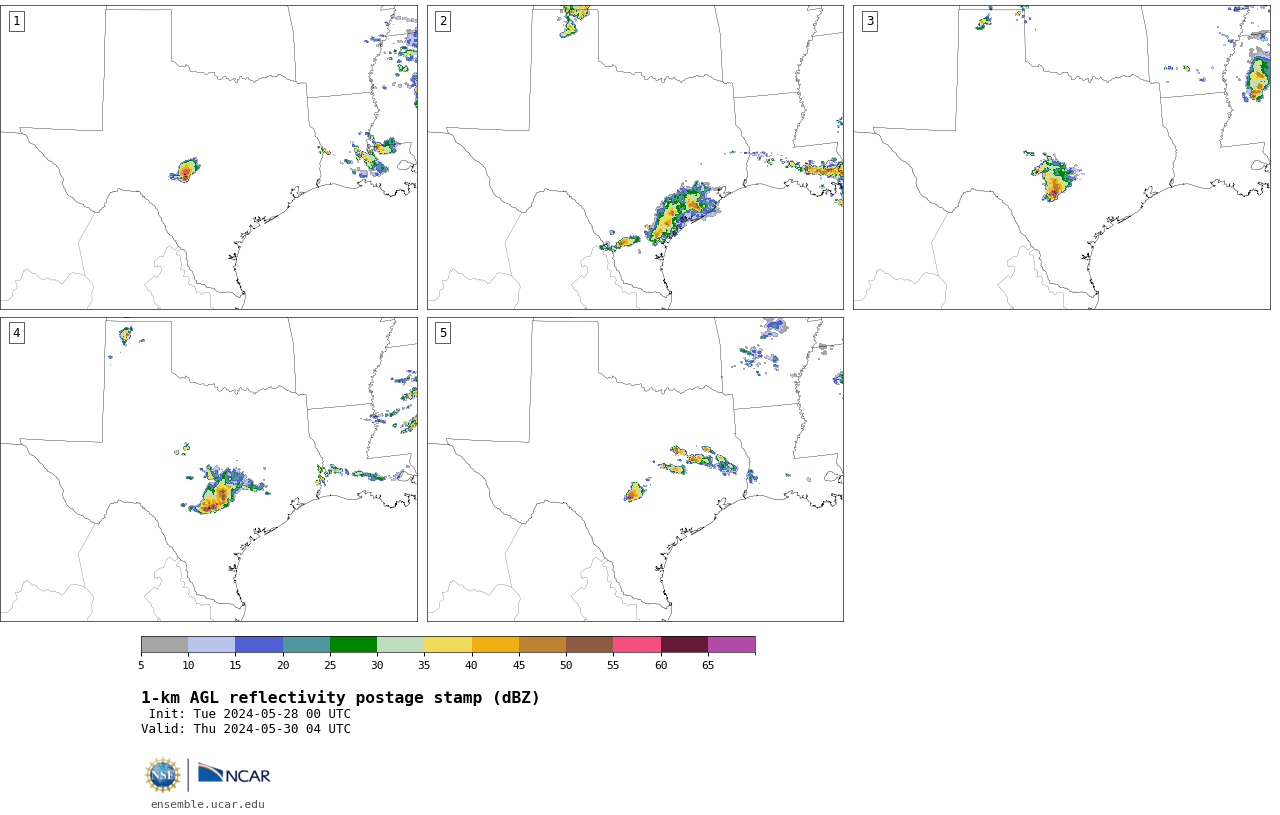
Task: Click the NSF logo
Action: click(x=163, y=775)
